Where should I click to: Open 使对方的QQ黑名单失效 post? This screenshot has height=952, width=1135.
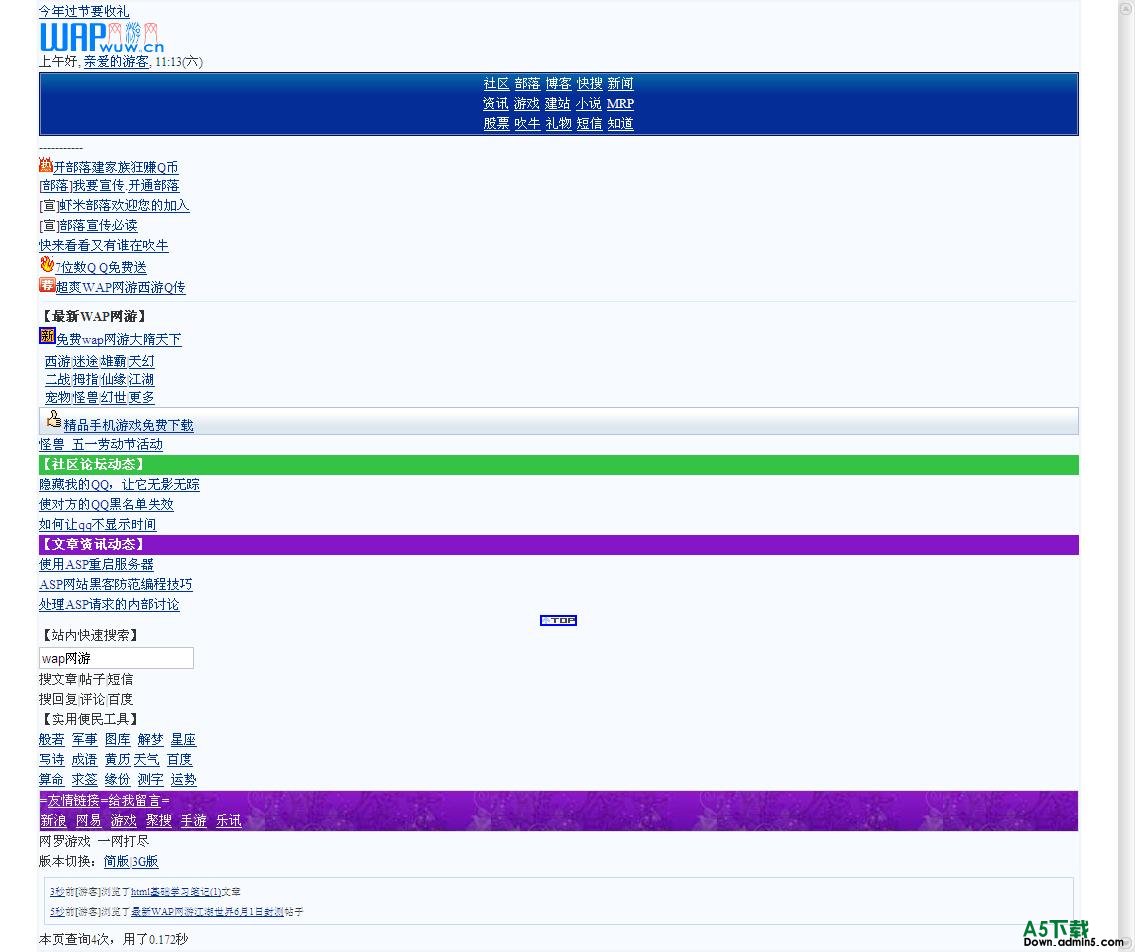click(106, 505)
